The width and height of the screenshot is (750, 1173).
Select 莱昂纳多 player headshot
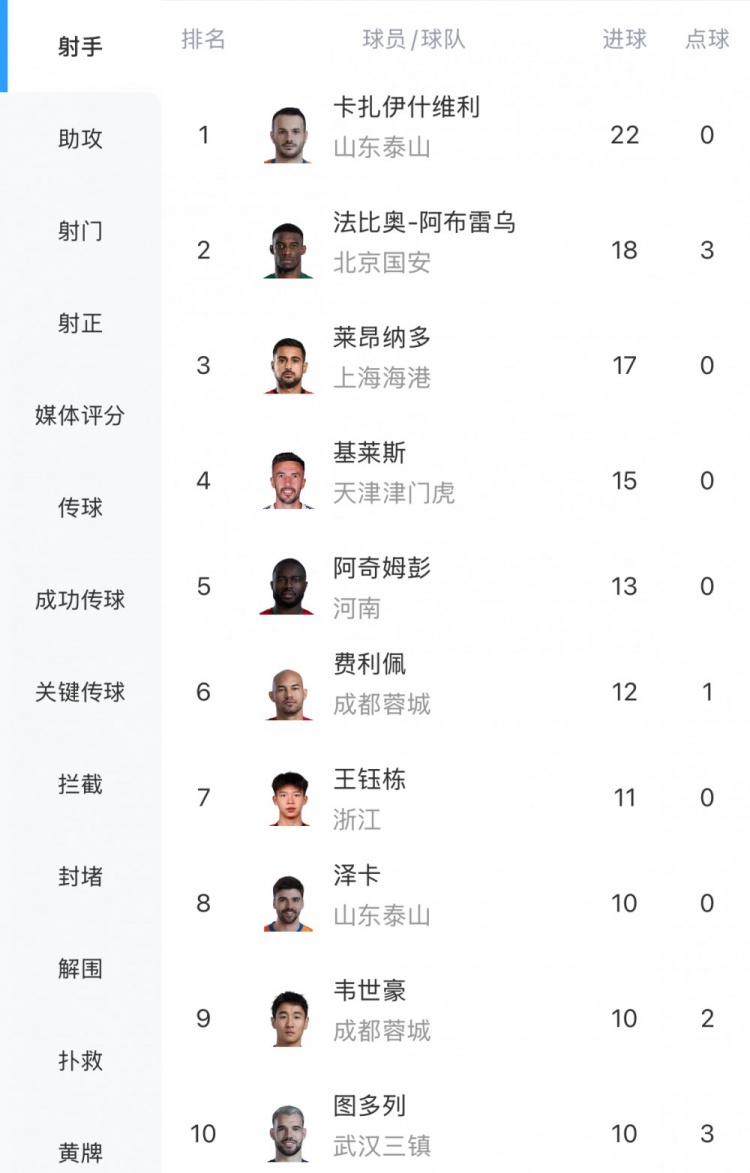click(288, 365)
